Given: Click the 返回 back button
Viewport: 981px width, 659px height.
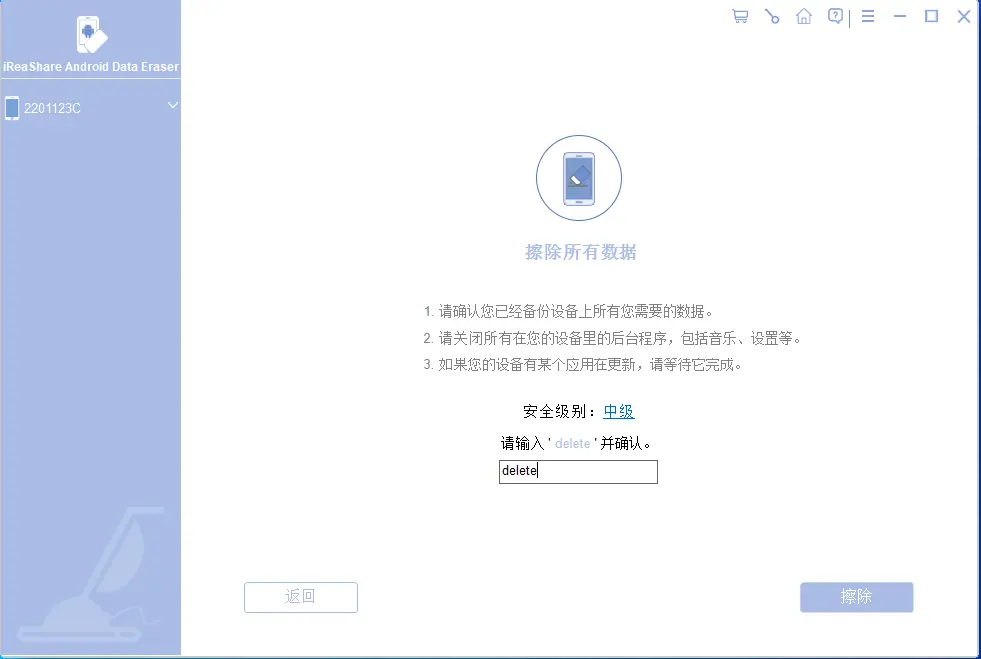Looking at the screenshot, I should [300, 597].
